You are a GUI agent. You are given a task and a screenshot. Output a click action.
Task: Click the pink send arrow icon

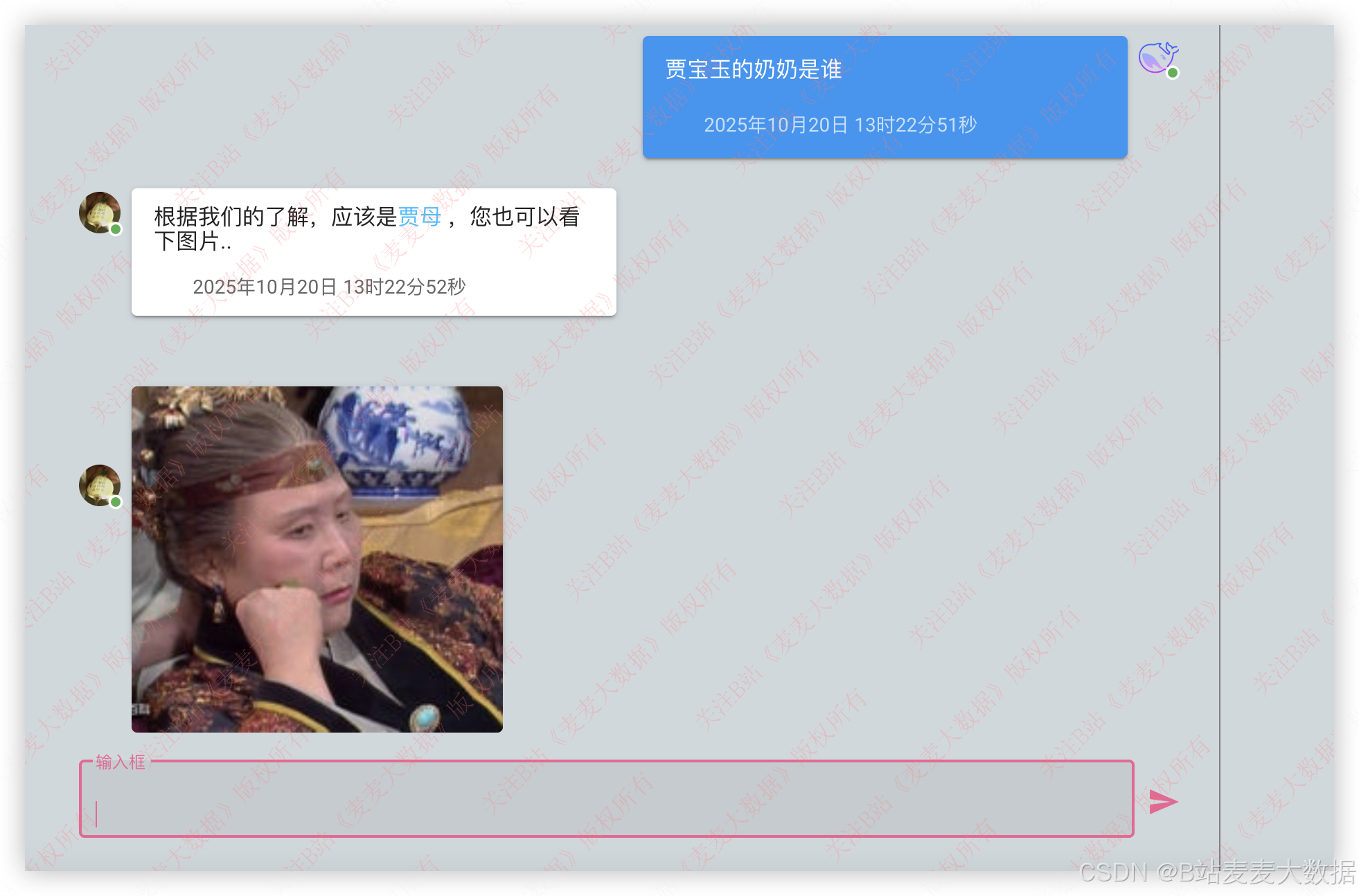(1163, 802)
